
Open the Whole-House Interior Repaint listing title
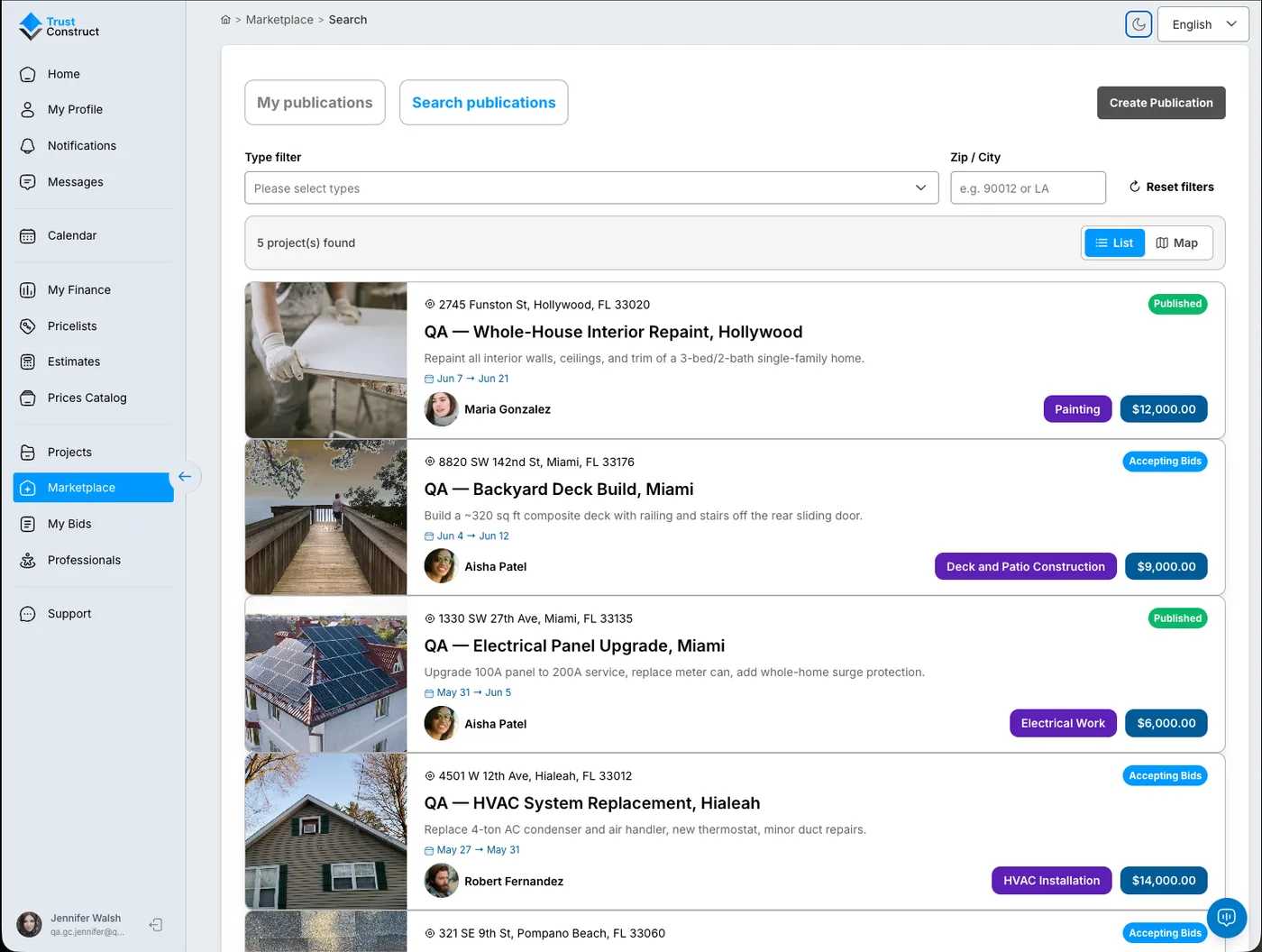tap(613, 332)
